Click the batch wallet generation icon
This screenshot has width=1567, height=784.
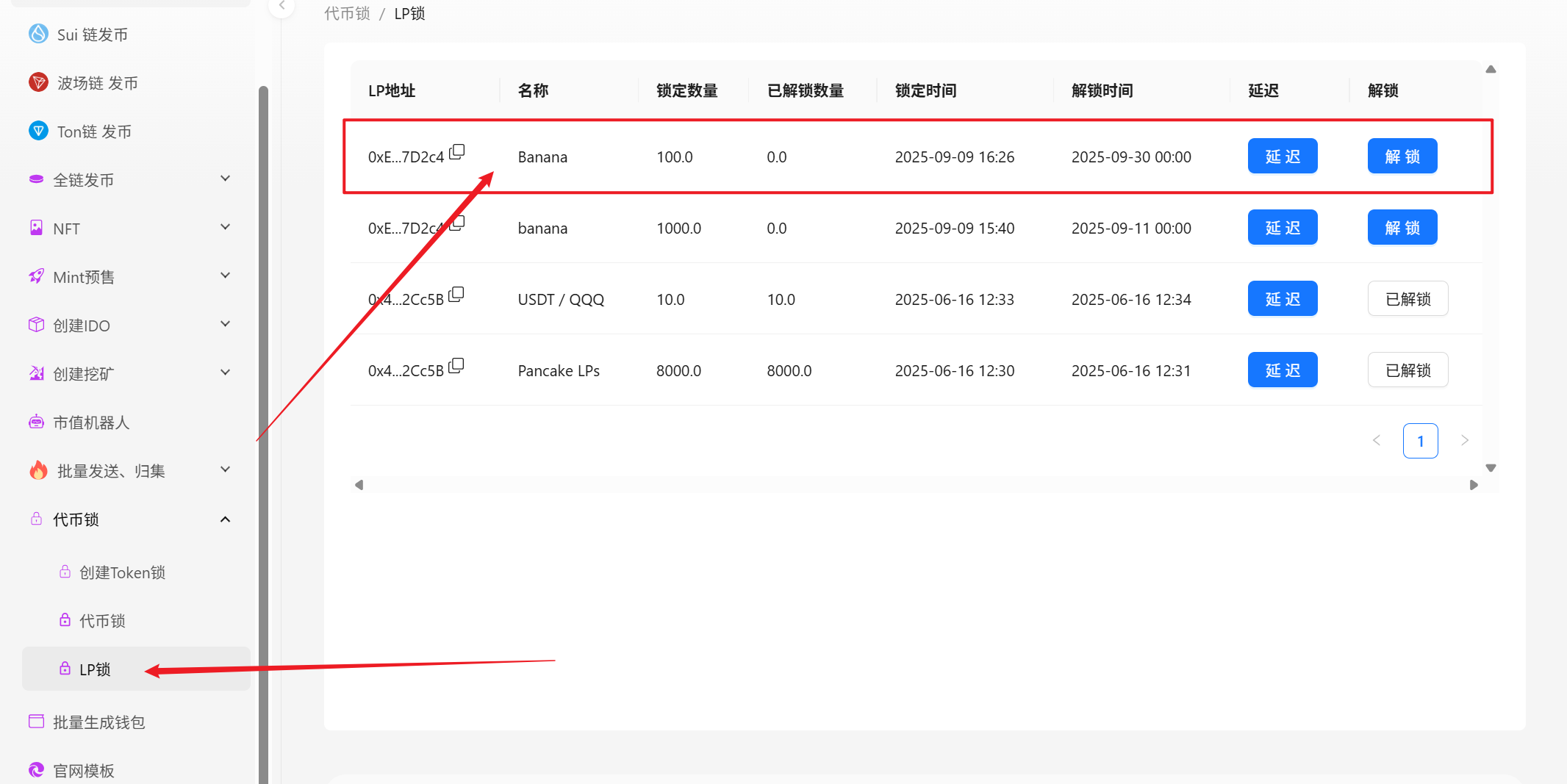pyautogui.click(x=36, y=722)
